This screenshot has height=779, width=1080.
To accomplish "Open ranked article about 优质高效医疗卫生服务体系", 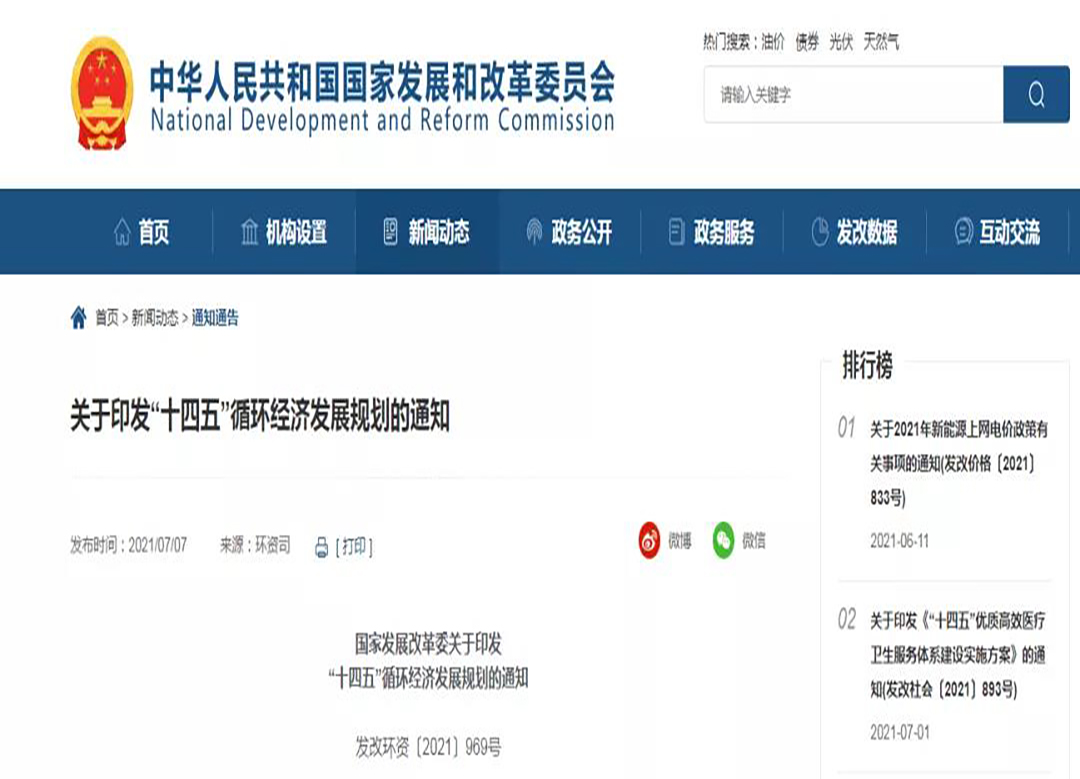I will coord(958,654).
